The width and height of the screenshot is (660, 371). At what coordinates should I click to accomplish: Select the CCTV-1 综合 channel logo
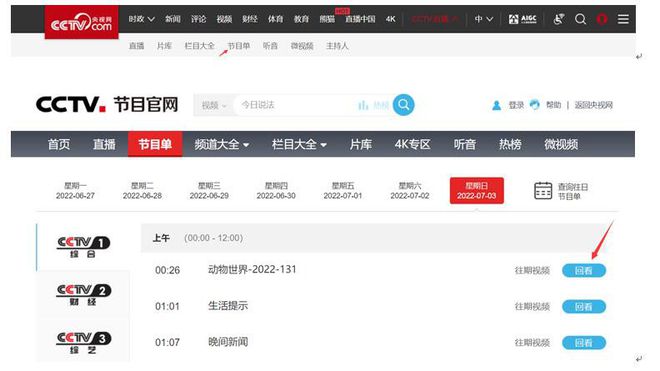(83, 247)
